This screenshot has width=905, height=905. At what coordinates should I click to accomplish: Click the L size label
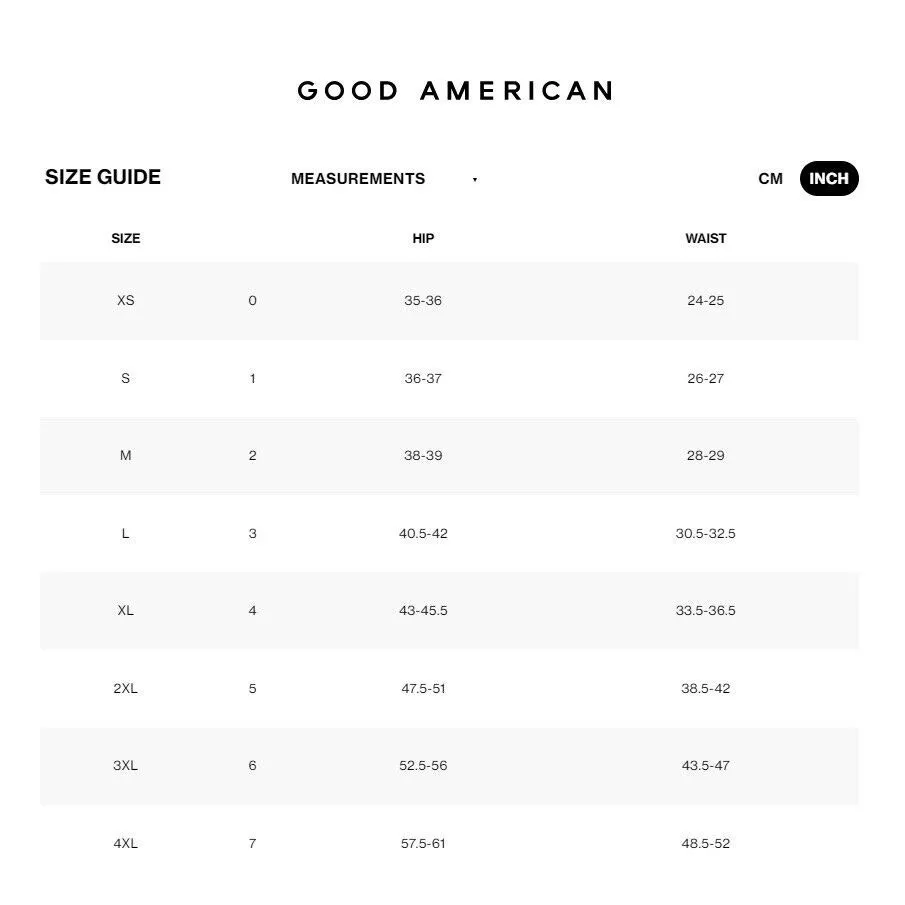pyautogui.click(x=126, y=534)
